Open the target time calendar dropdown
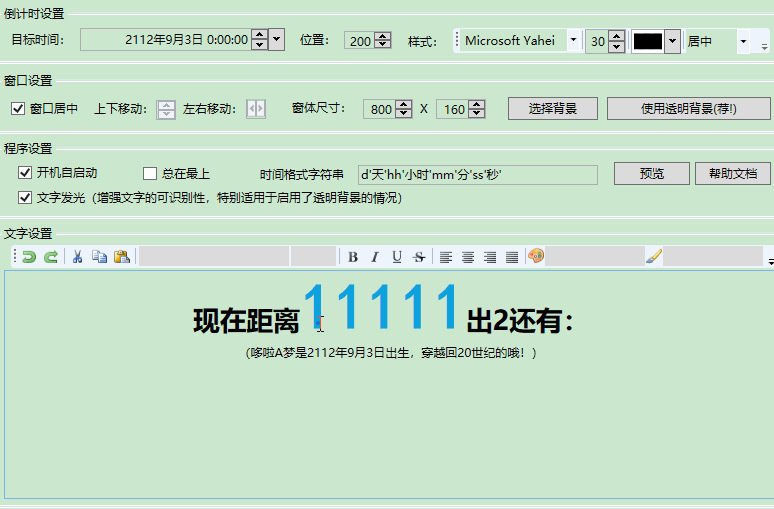The width and height of the screenshot is (774, 509). tap(276, 39)
